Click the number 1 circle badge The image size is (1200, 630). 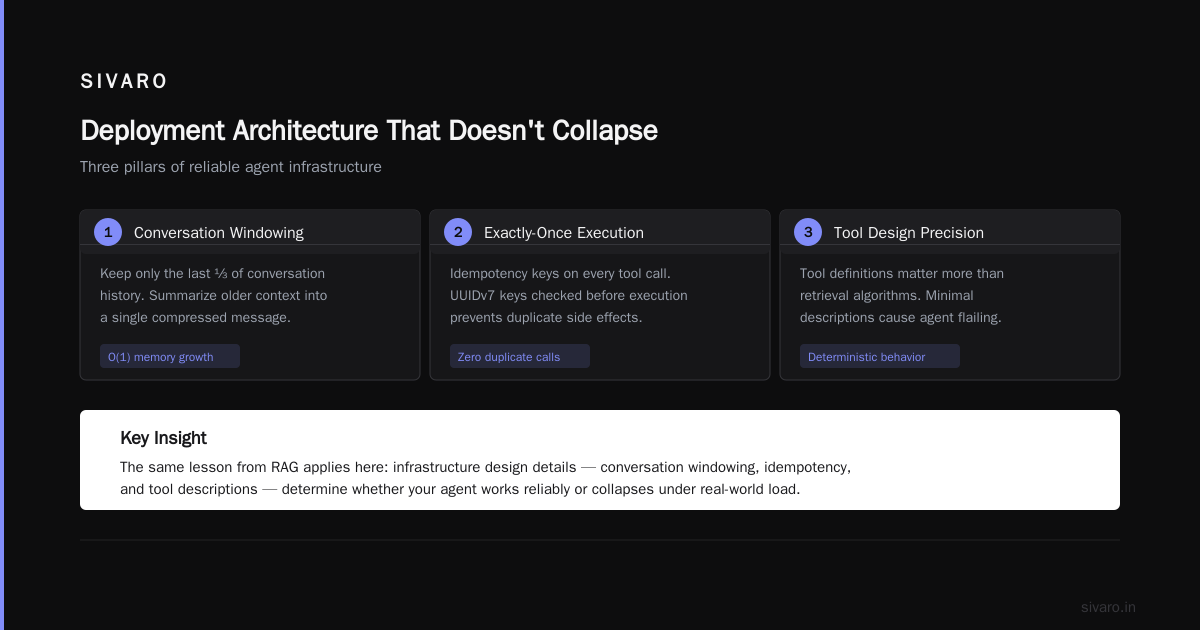coord(108,232)
